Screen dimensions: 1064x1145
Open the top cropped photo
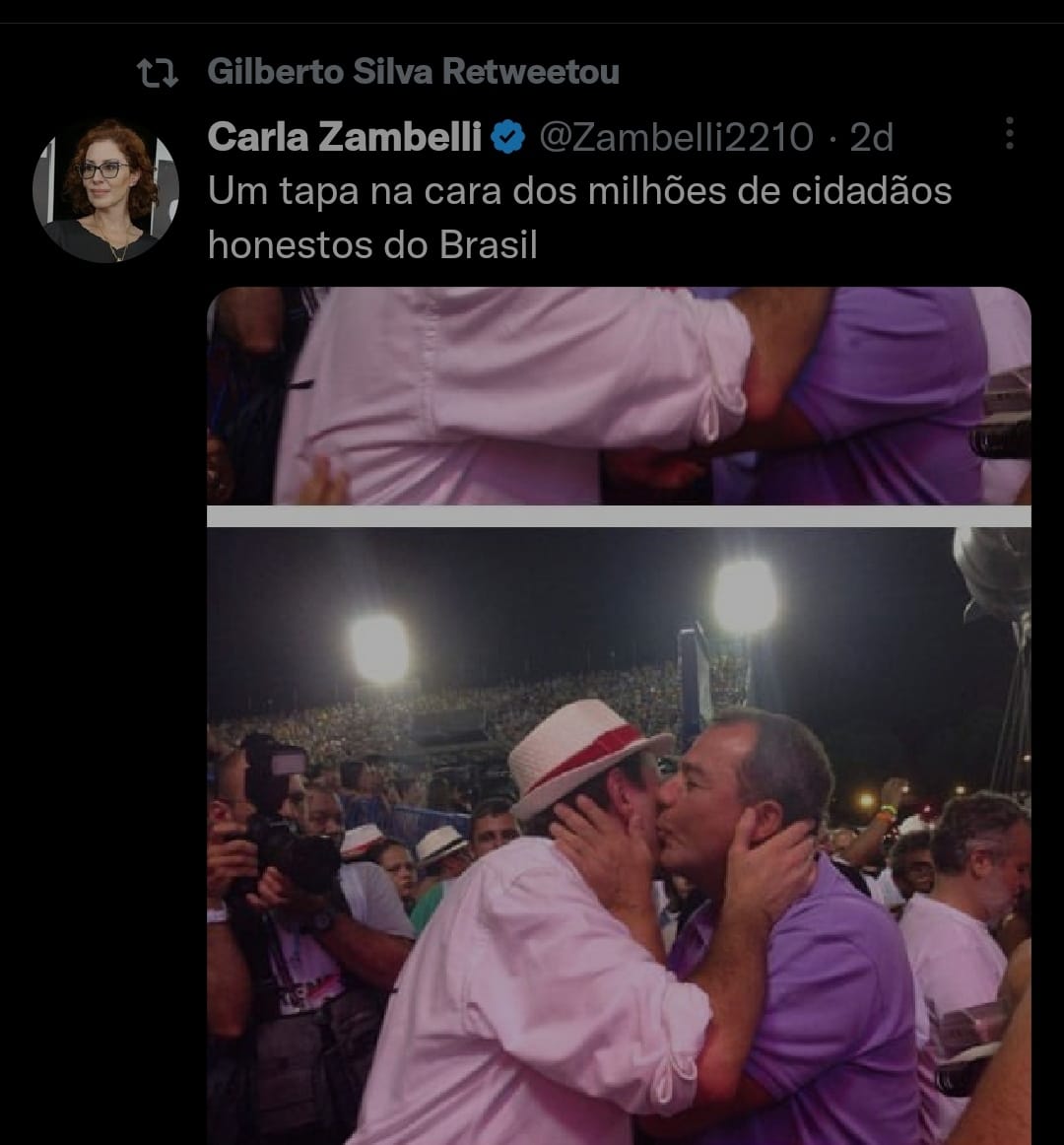click(619, 395)
